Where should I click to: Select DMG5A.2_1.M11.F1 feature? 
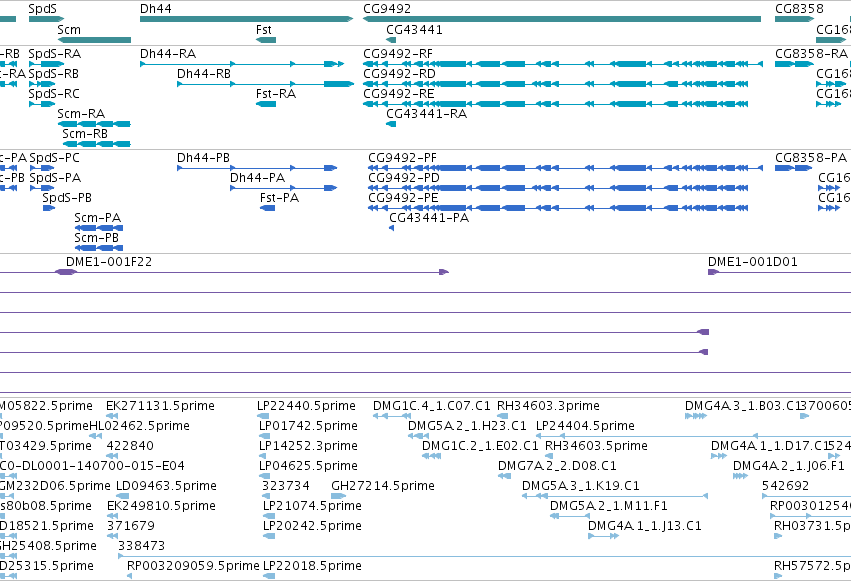click(570, 516)
